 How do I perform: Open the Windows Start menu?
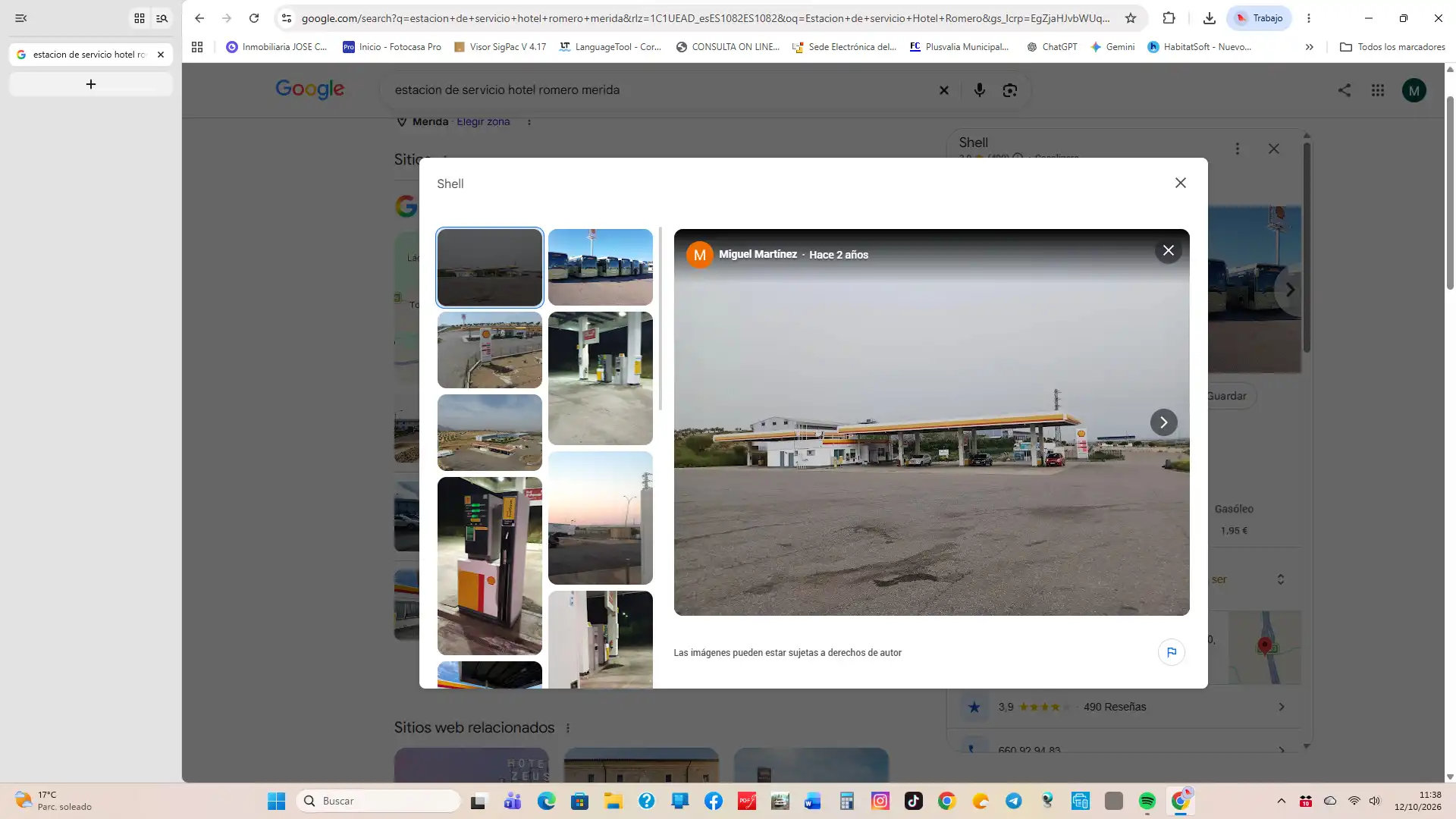point(276,801)
